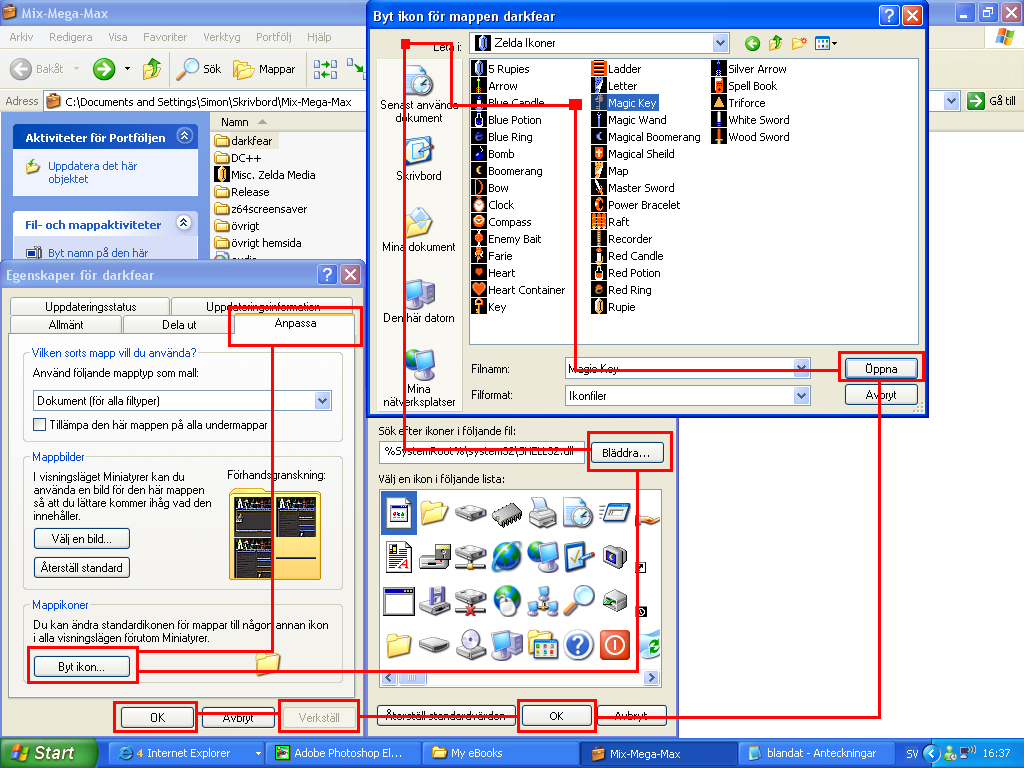Click the Verkställ button in properties dialog

[319, 718]
